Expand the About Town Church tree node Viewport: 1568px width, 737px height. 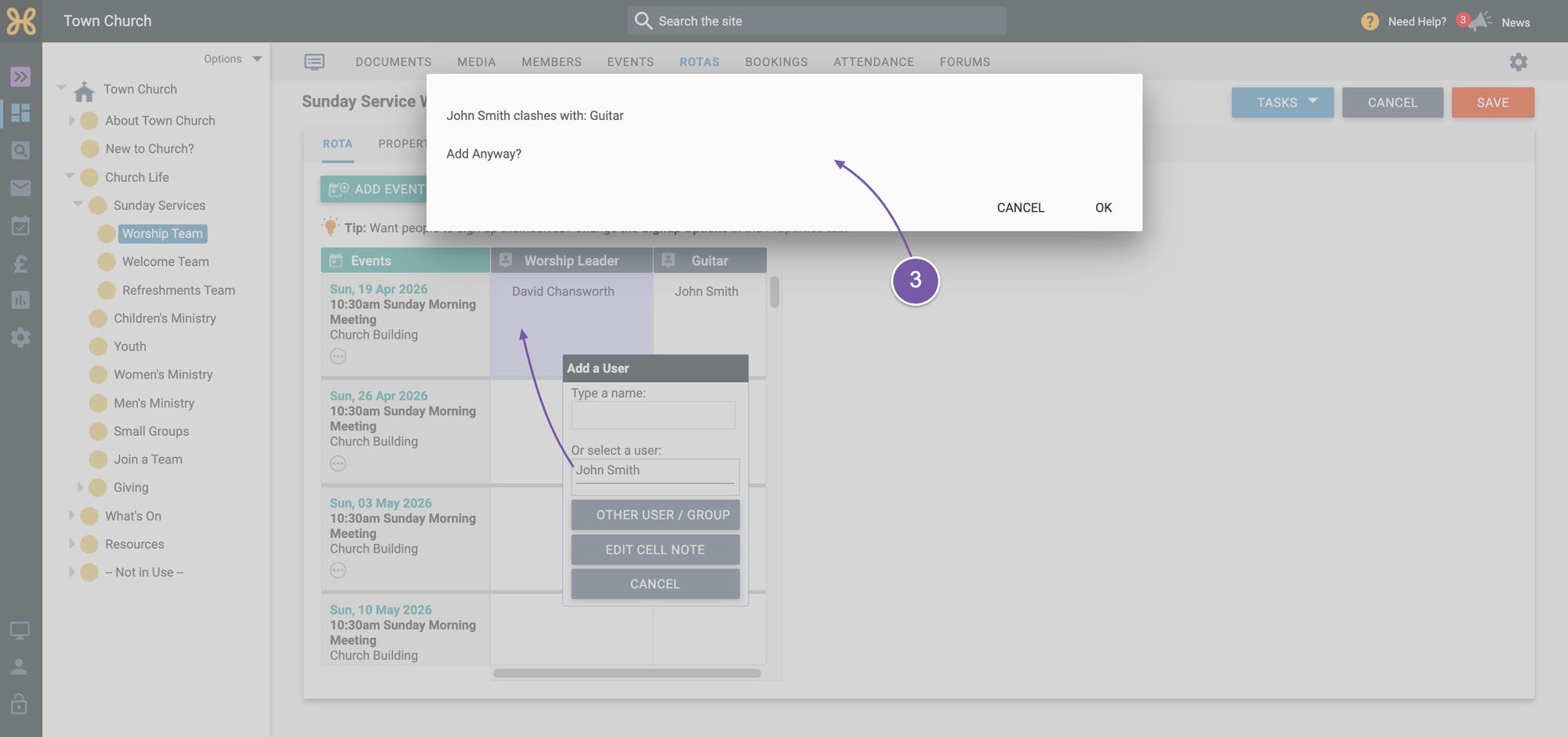(x=71, y=121)
